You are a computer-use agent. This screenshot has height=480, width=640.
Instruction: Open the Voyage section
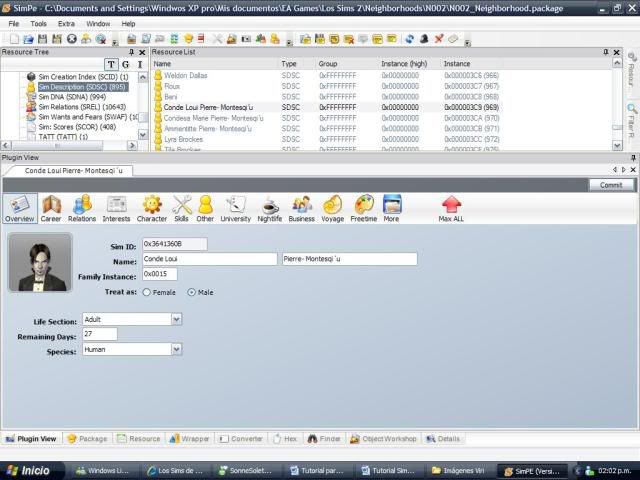pyautogui.click(x=333, y=209)
